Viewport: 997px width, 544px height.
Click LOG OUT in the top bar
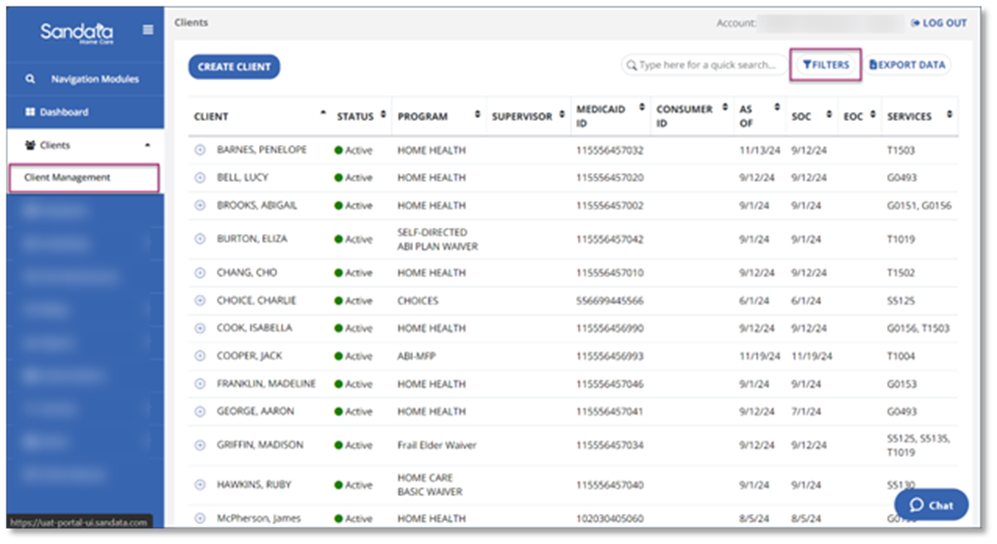point(938,23)
